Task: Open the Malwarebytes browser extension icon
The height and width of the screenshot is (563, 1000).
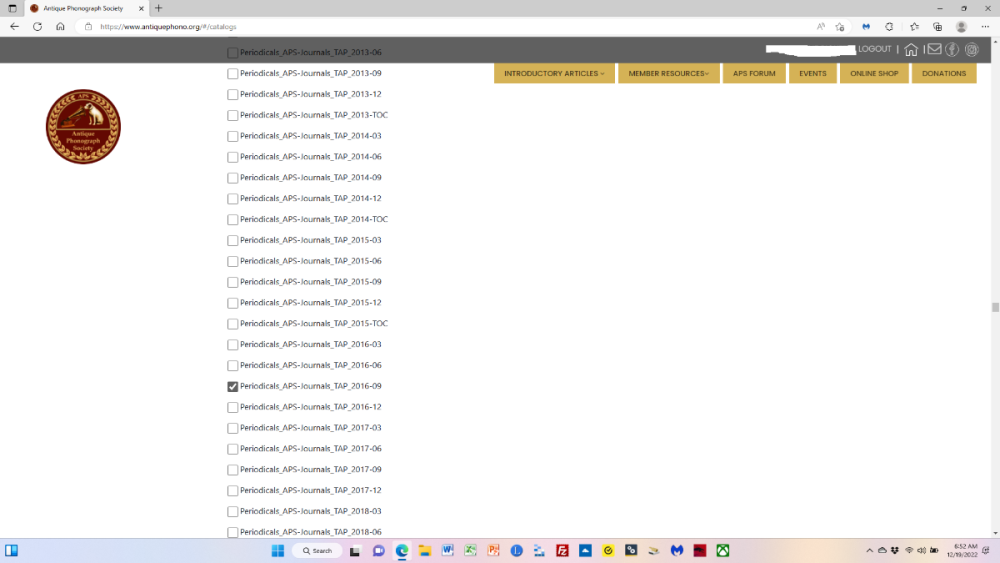Action: (x=866, y=27)
